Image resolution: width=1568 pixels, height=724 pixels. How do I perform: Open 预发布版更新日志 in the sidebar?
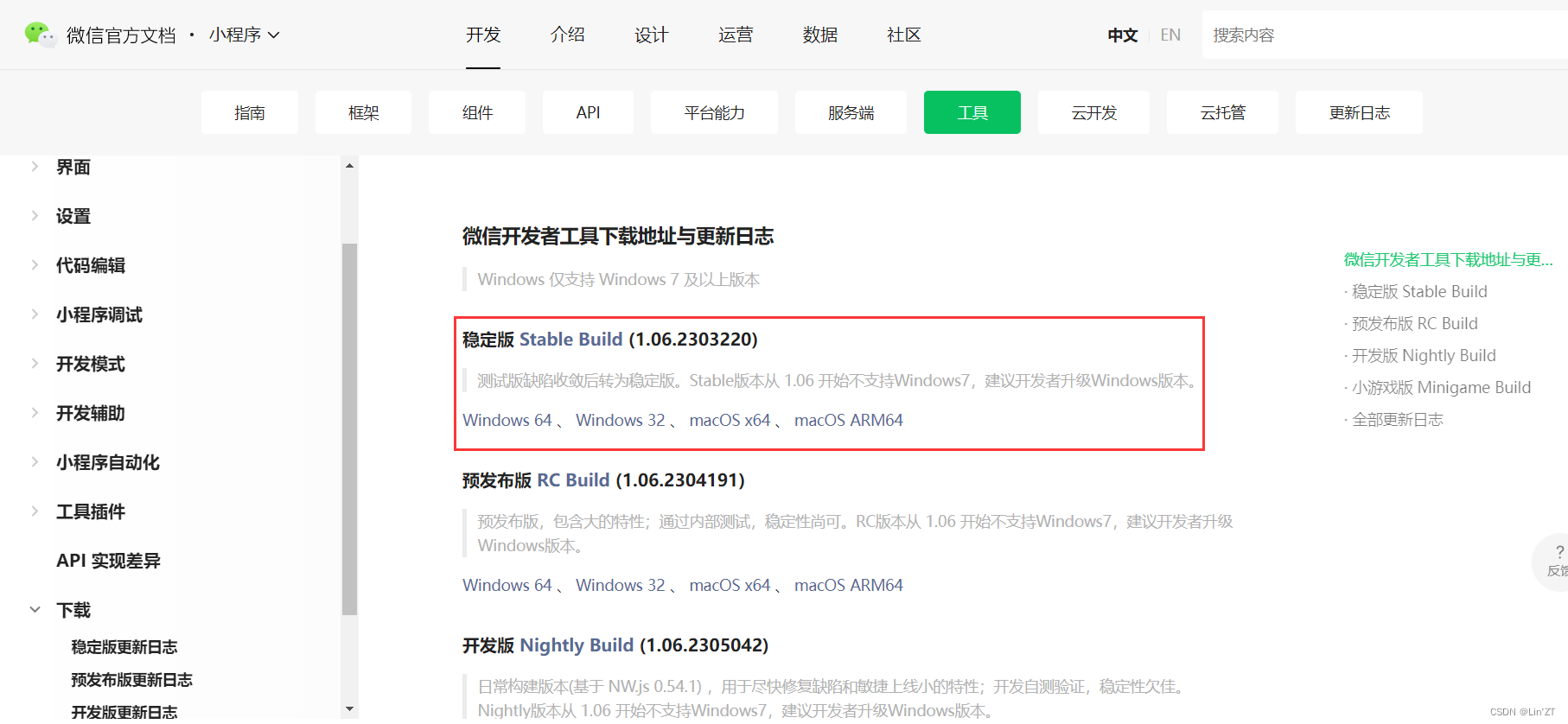click(x=132, y=680)
